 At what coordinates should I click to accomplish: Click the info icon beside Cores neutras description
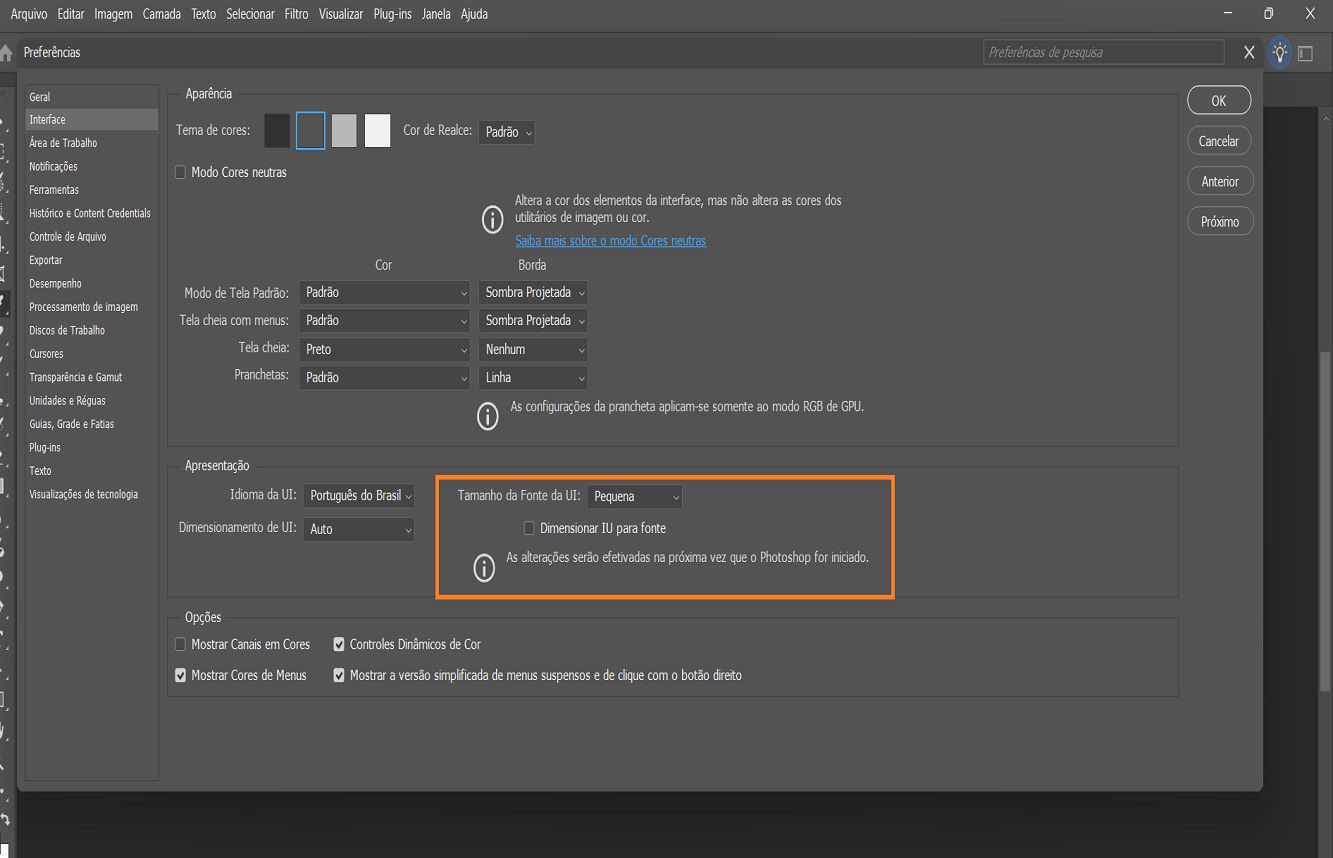pos(491,219)
